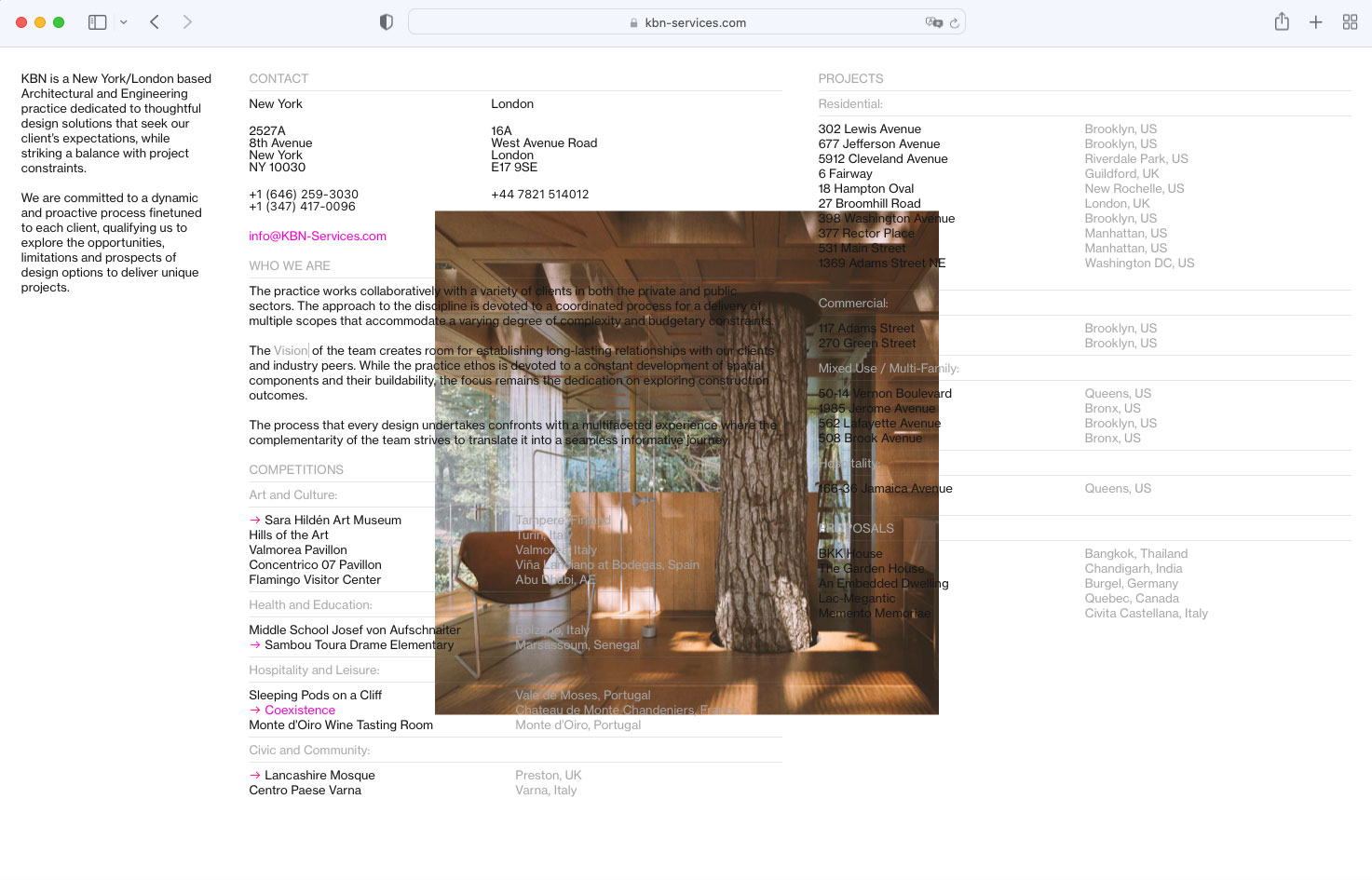Click Health and Education: subheading
Image resolution: width=1372 pixels, height=880 pixels.
click(310, 605)
